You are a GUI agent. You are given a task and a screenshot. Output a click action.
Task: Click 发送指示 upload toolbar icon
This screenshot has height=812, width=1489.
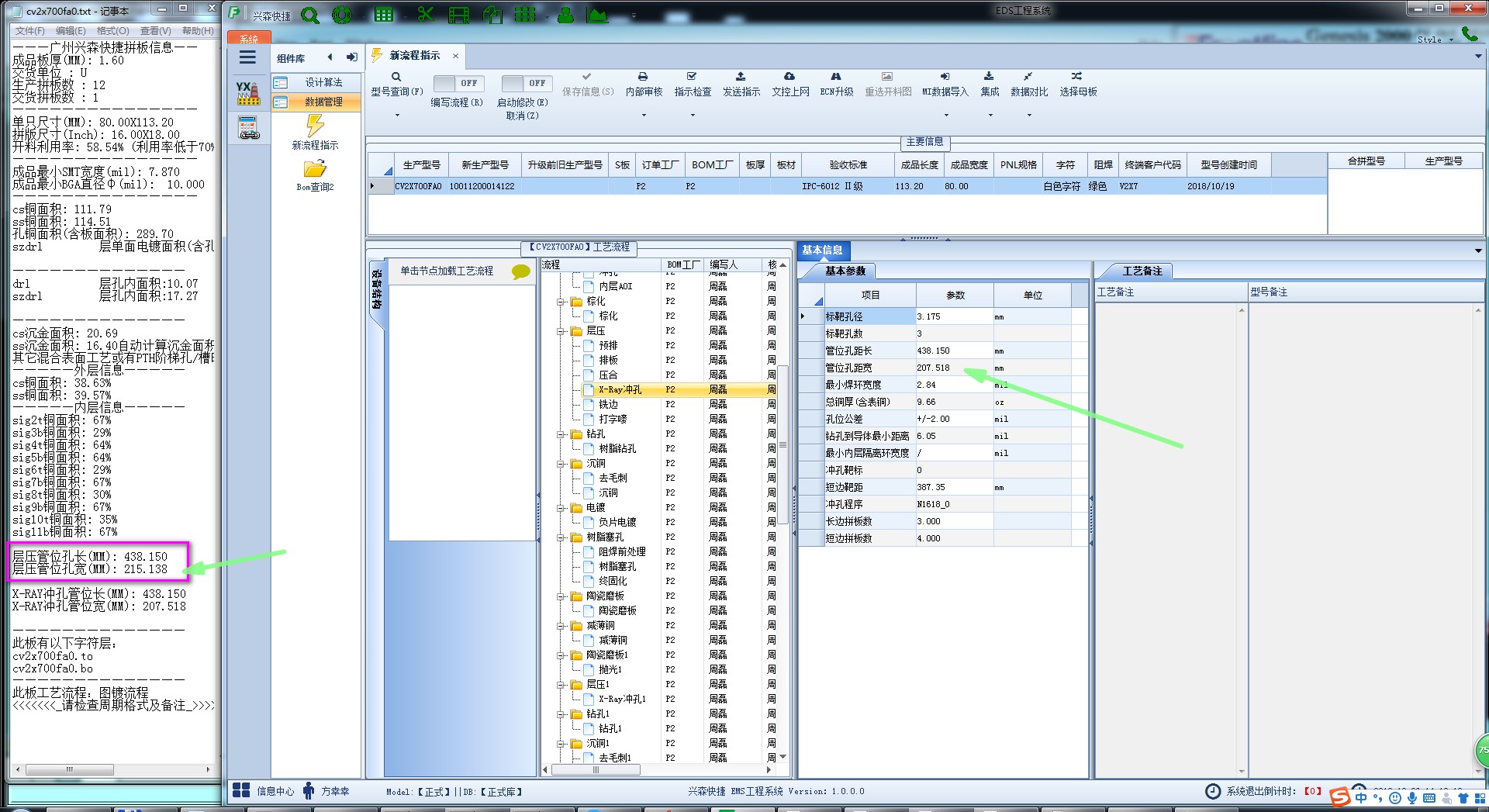coord(741,77)
